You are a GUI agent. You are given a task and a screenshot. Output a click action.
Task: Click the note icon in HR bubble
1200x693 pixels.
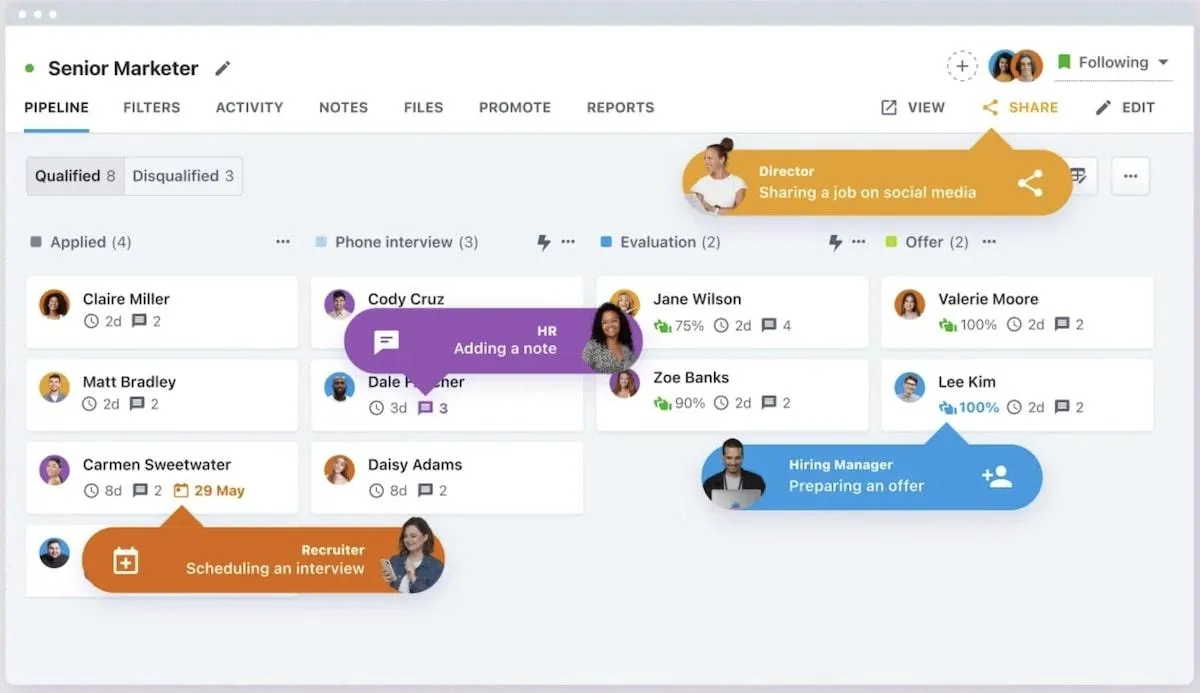tap(386, 342)
